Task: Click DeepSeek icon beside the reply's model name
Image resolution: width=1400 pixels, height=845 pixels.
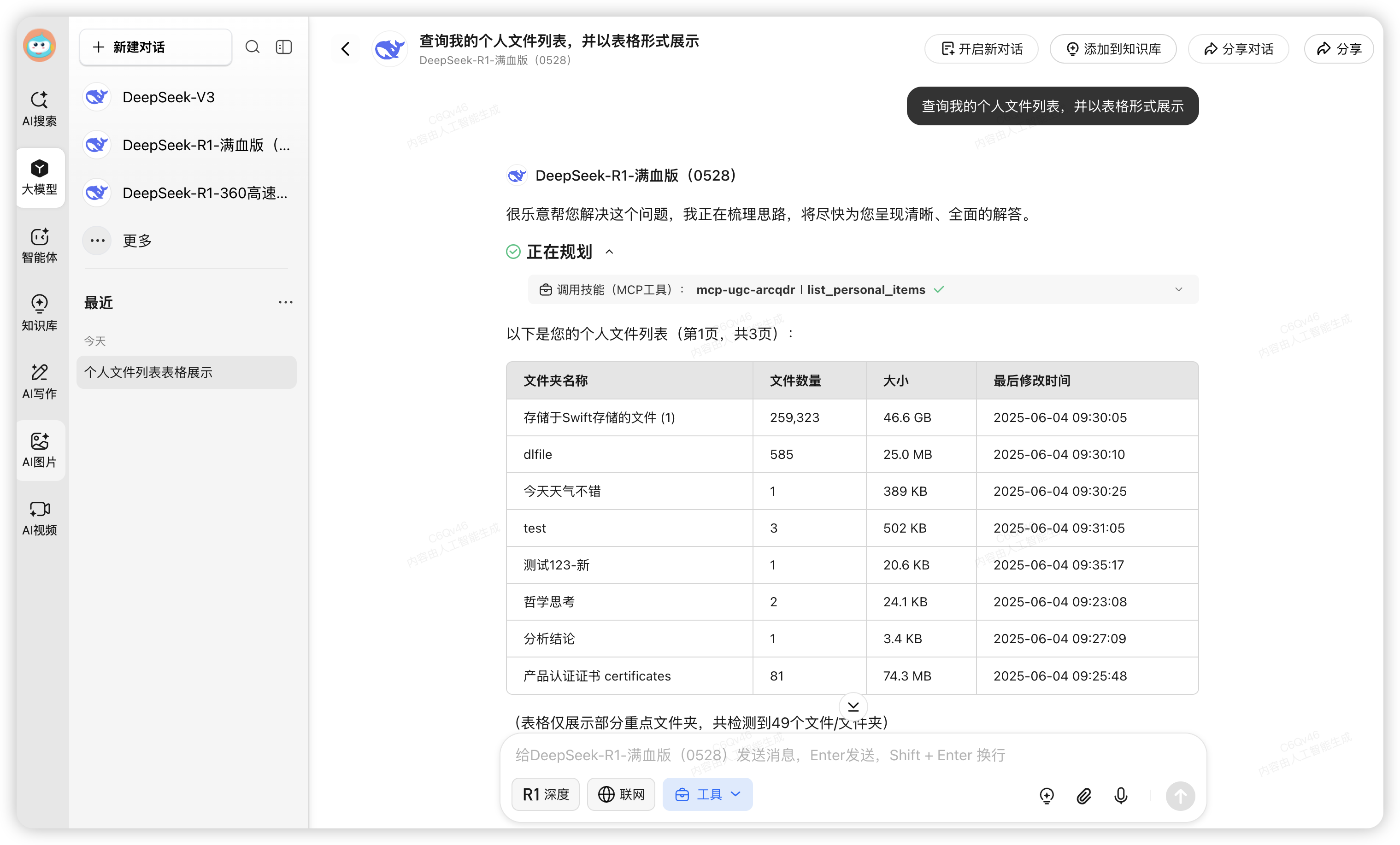Action: point(517,176)
